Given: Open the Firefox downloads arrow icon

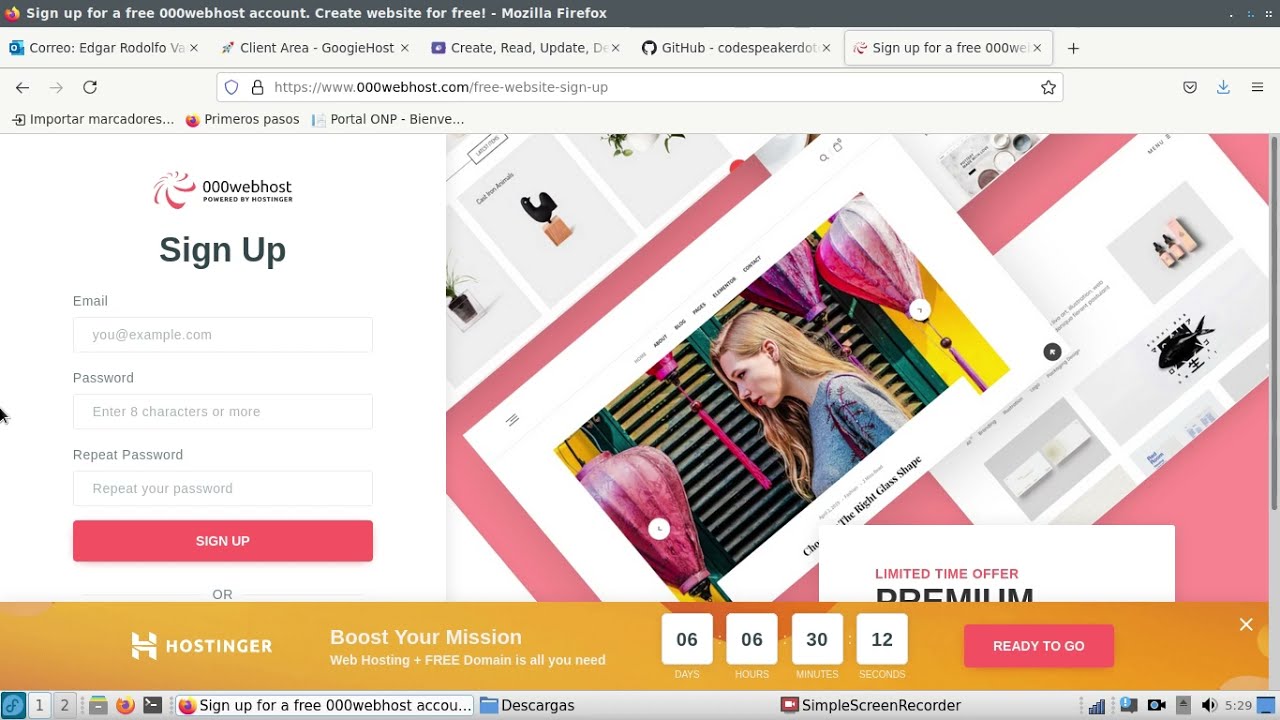Looking at the screenshot, I should [1223, 87].
